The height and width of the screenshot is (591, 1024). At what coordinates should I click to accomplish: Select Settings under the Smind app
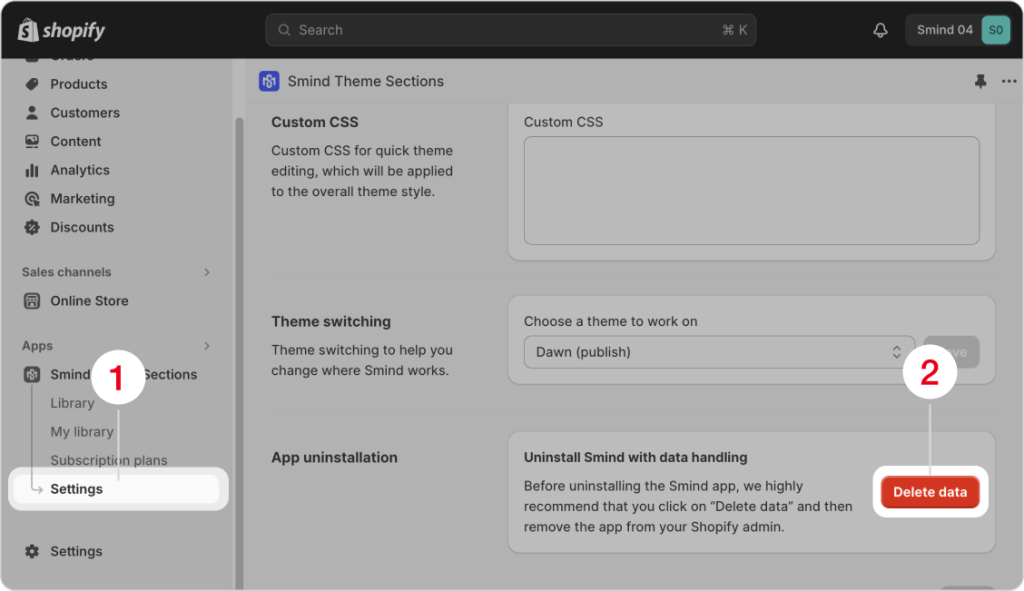[x=118, y=489]
